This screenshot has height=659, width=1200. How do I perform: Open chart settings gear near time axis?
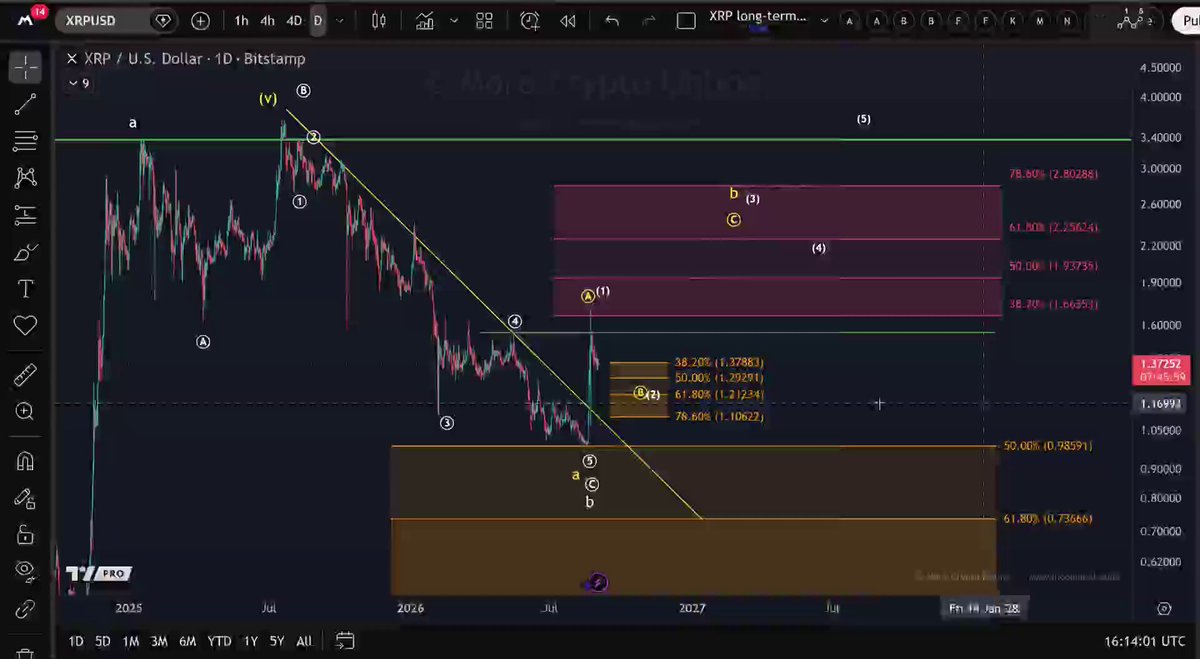(x=1163, y=608)
